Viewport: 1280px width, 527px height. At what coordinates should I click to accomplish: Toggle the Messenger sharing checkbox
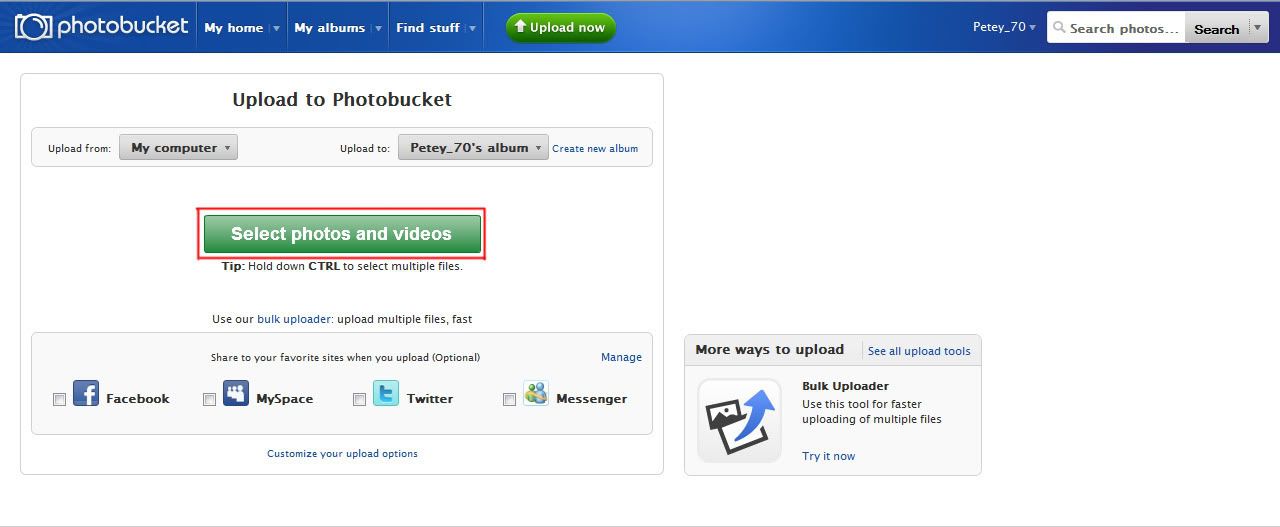point(509,399)
